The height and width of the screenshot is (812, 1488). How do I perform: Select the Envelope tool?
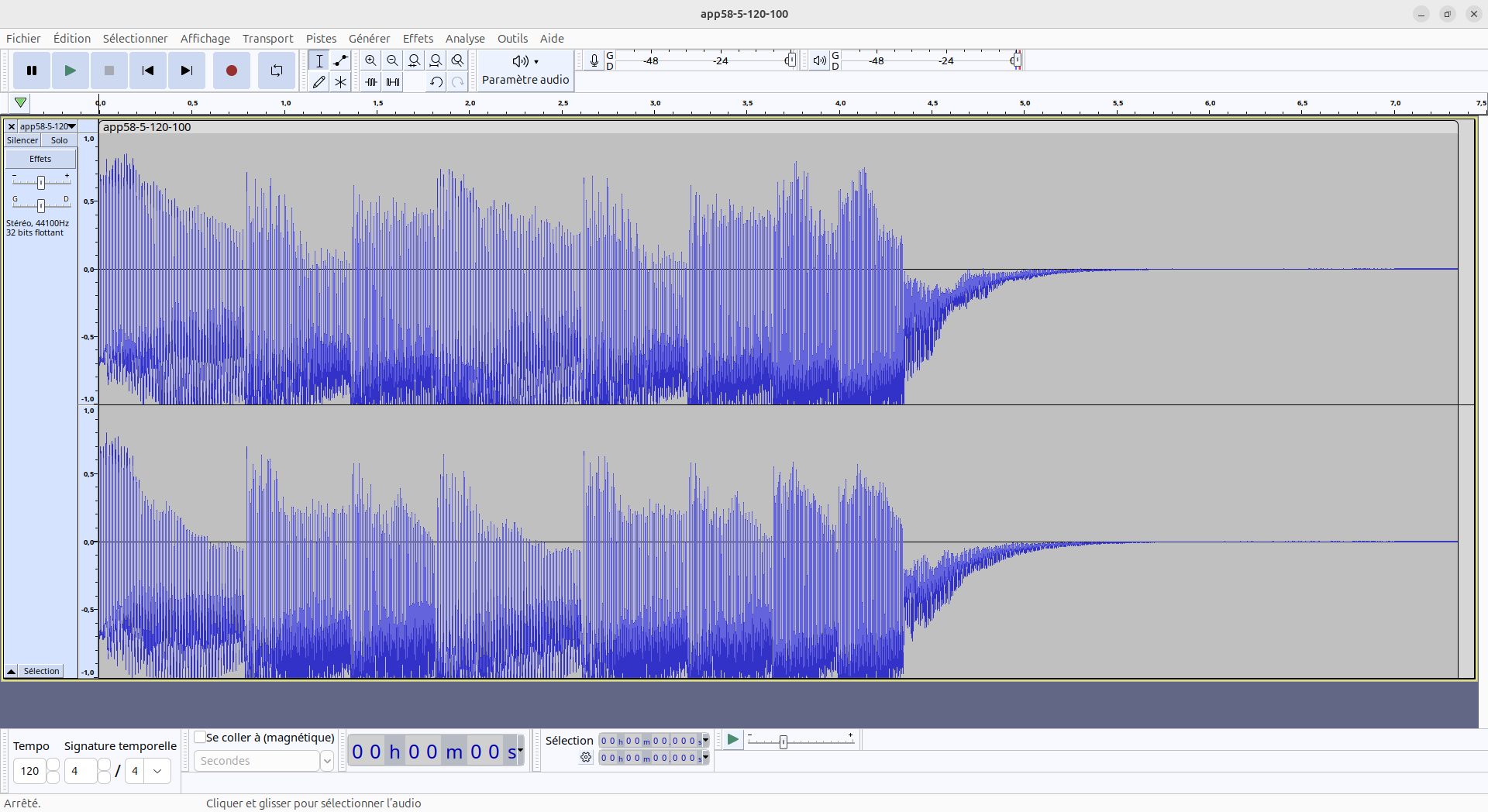[340, 60]
